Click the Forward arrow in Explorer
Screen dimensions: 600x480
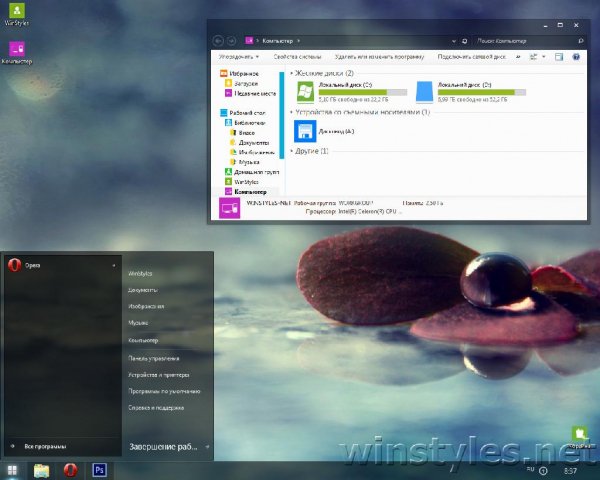[x=231, y=41]
